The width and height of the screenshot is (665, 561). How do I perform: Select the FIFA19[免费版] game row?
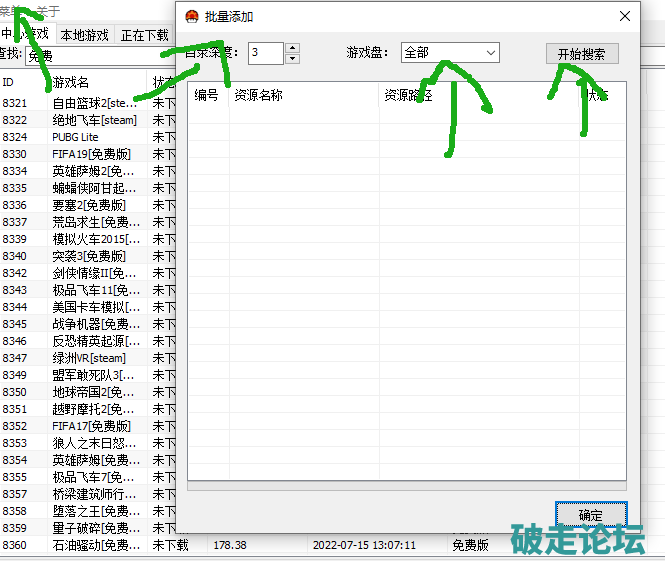coord(91,154)
